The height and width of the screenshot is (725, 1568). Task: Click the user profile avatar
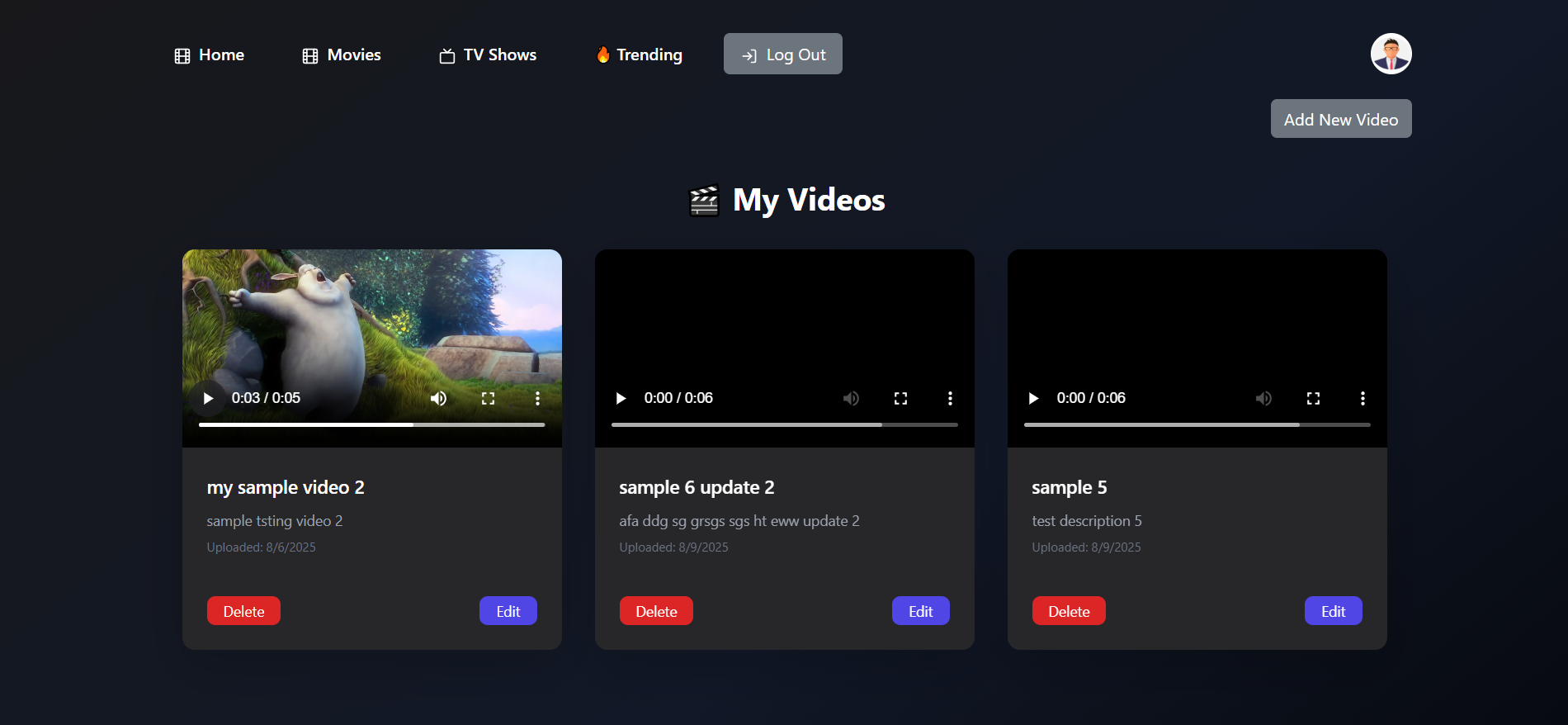point(1391,54)
